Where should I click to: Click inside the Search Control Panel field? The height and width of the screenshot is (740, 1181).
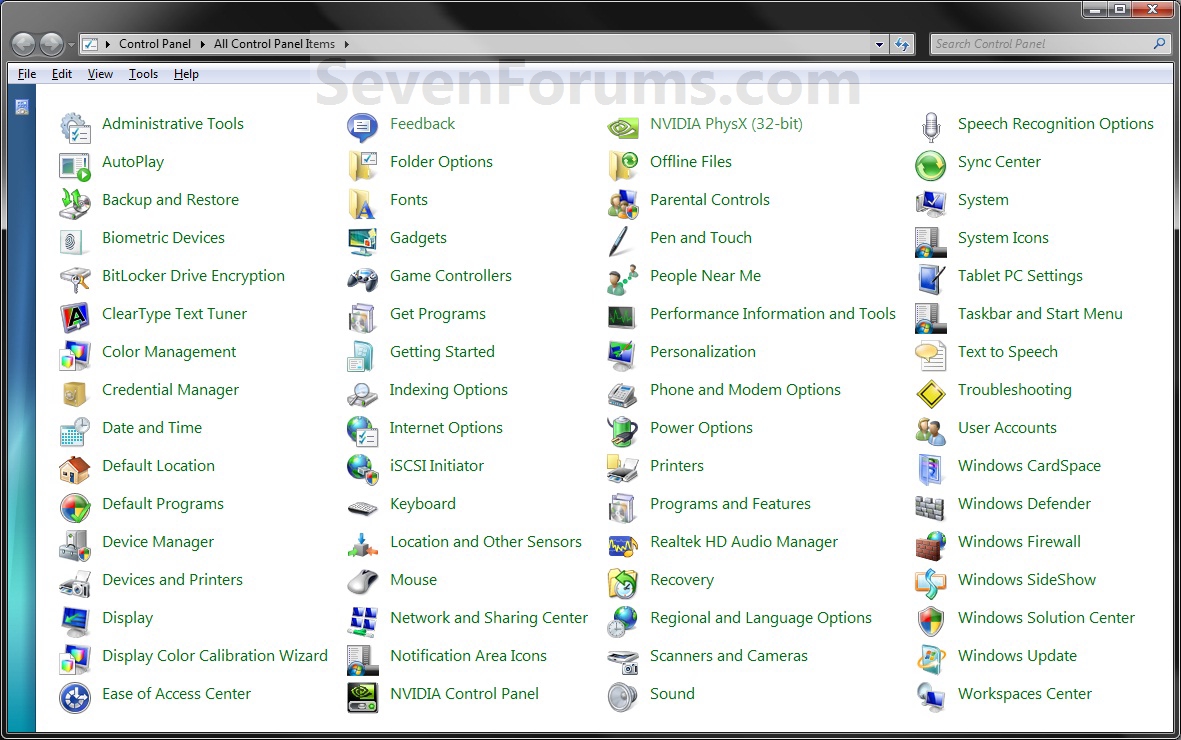(1040, 43)
